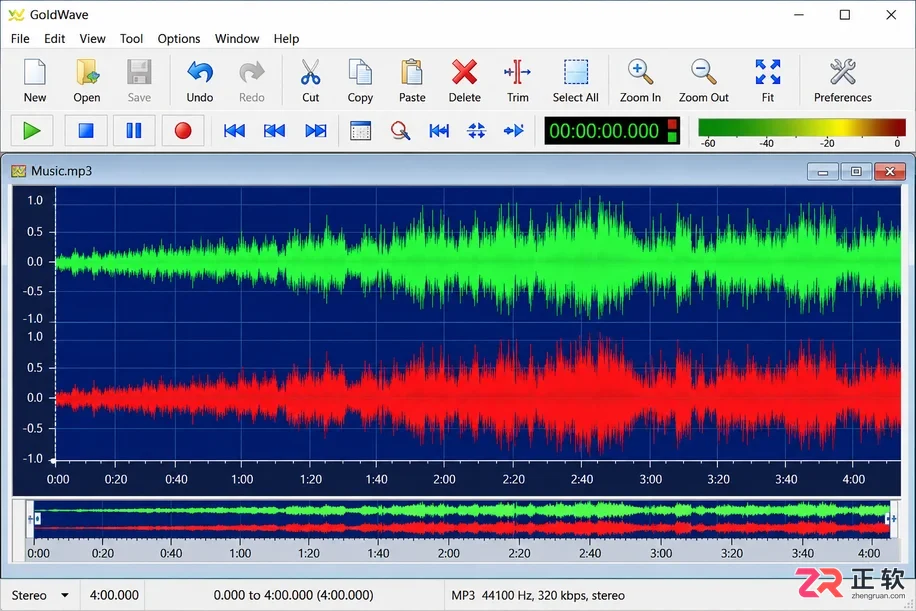Open the View menu

pyautogui.click(x=92, y=39)
